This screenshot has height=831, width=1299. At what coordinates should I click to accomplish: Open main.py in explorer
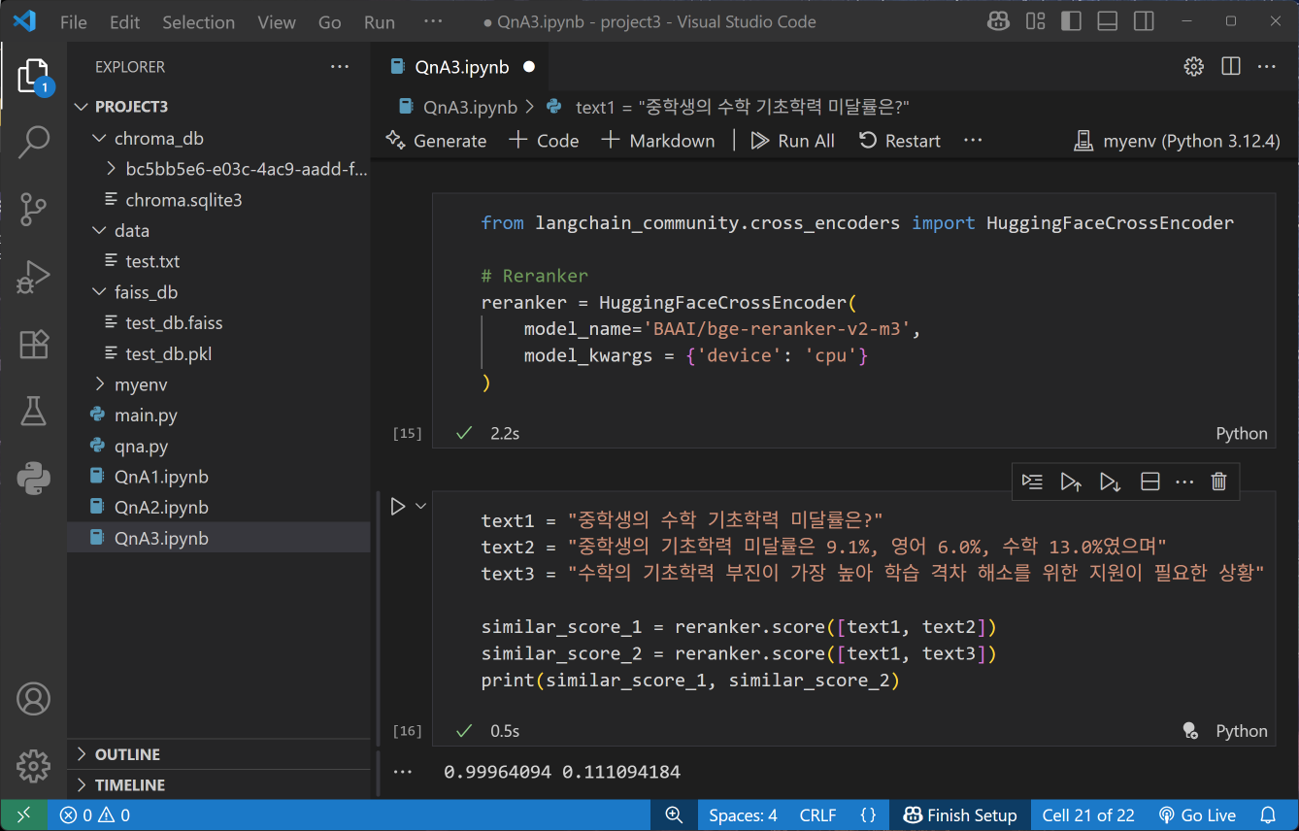coord(145,415)
